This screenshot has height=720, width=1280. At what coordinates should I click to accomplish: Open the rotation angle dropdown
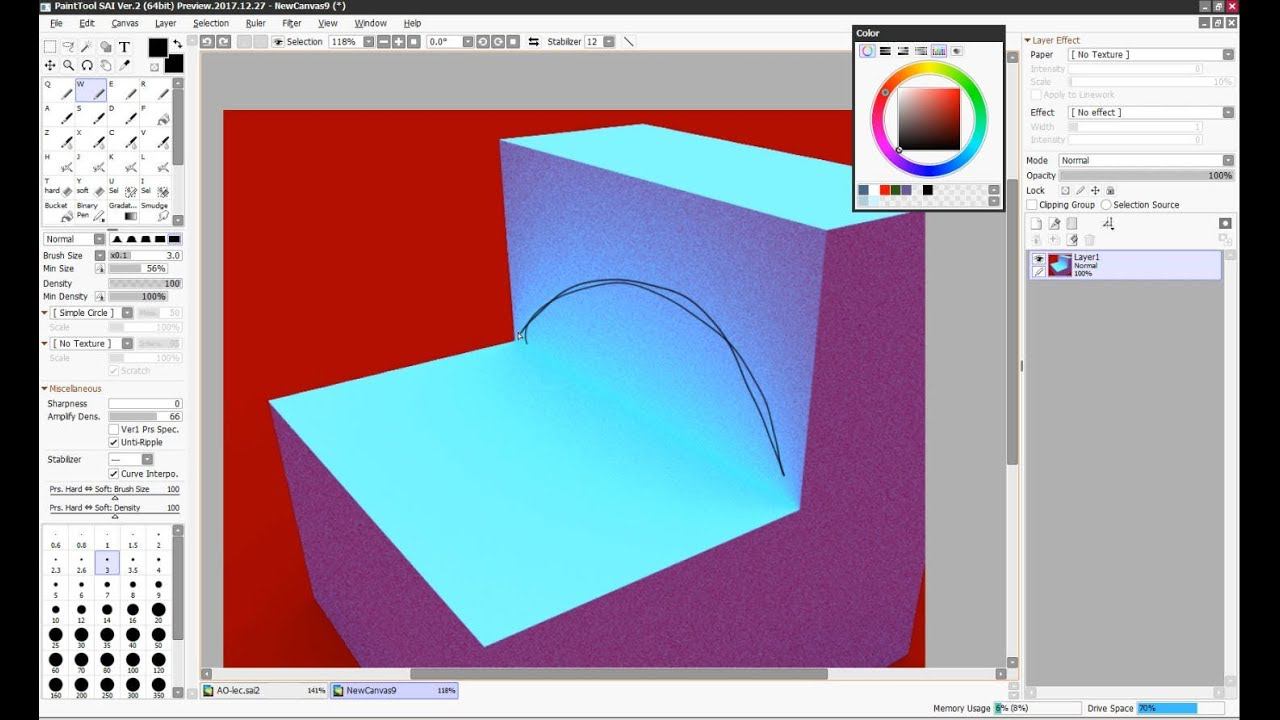[468, 42]
